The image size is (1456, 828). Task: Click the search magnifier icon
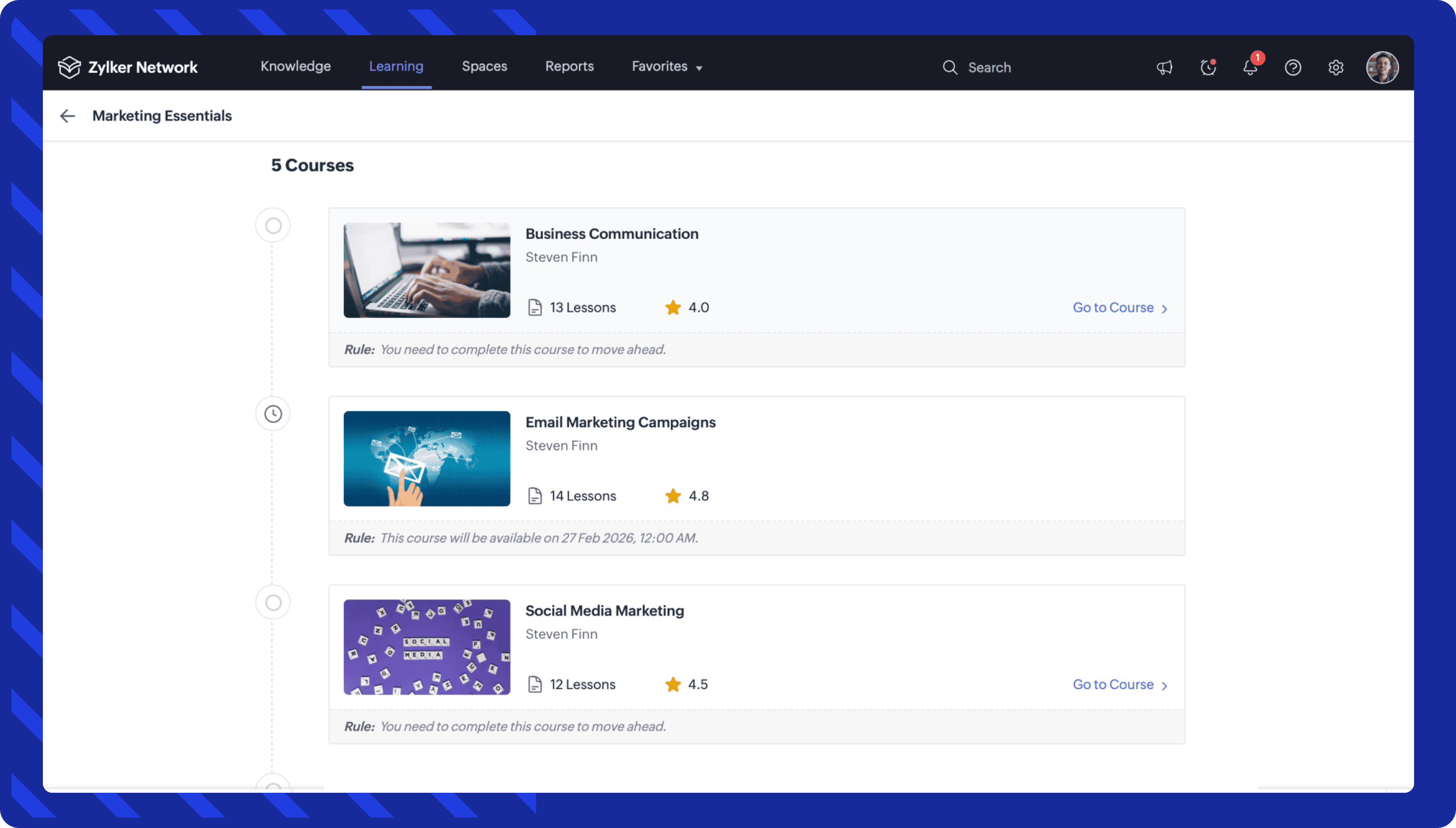(x=949, y=68)
